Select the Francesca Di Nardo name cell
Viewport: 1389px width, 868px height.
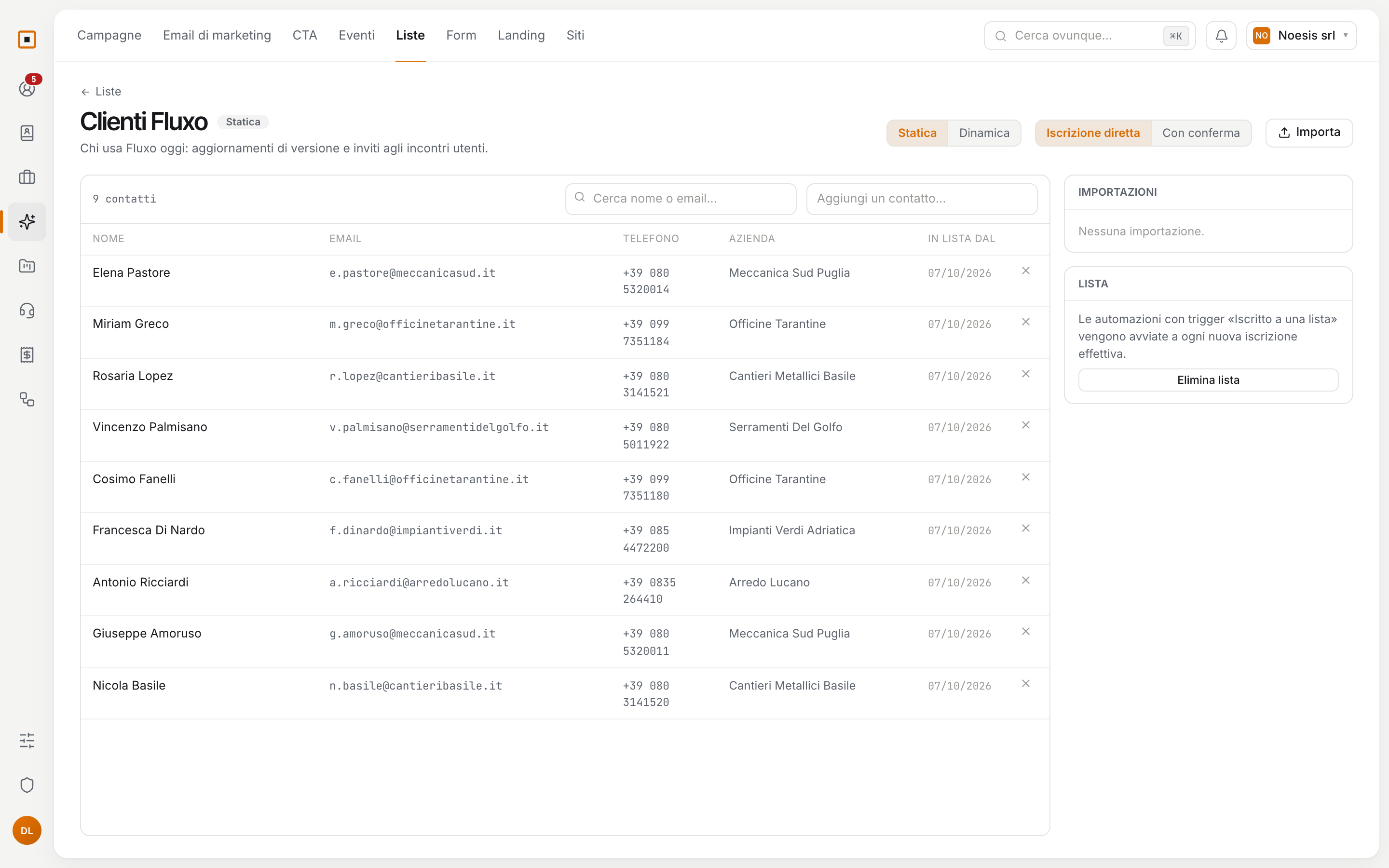tap(149, 530)
